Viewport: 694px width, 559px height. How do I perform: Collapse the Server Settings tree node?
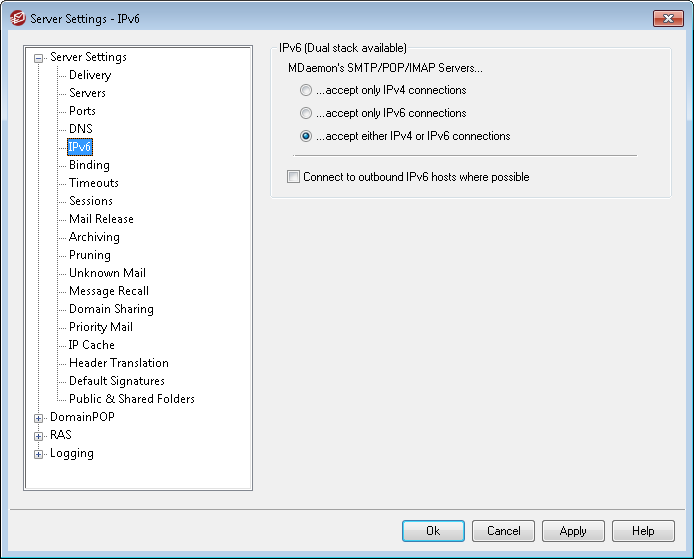[39, 58]
